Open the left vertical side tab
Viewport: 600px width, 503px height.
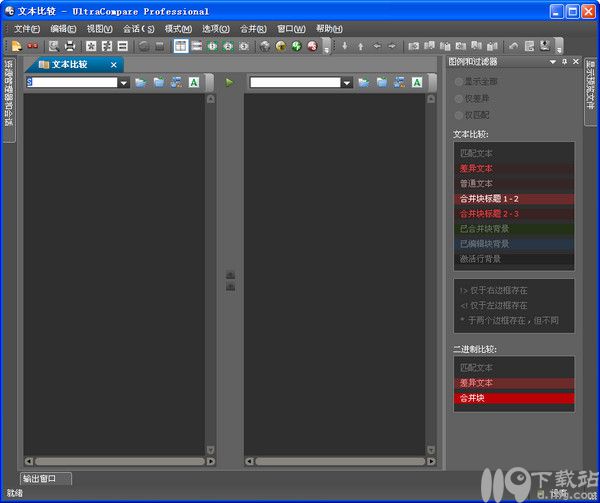[8, 100]
